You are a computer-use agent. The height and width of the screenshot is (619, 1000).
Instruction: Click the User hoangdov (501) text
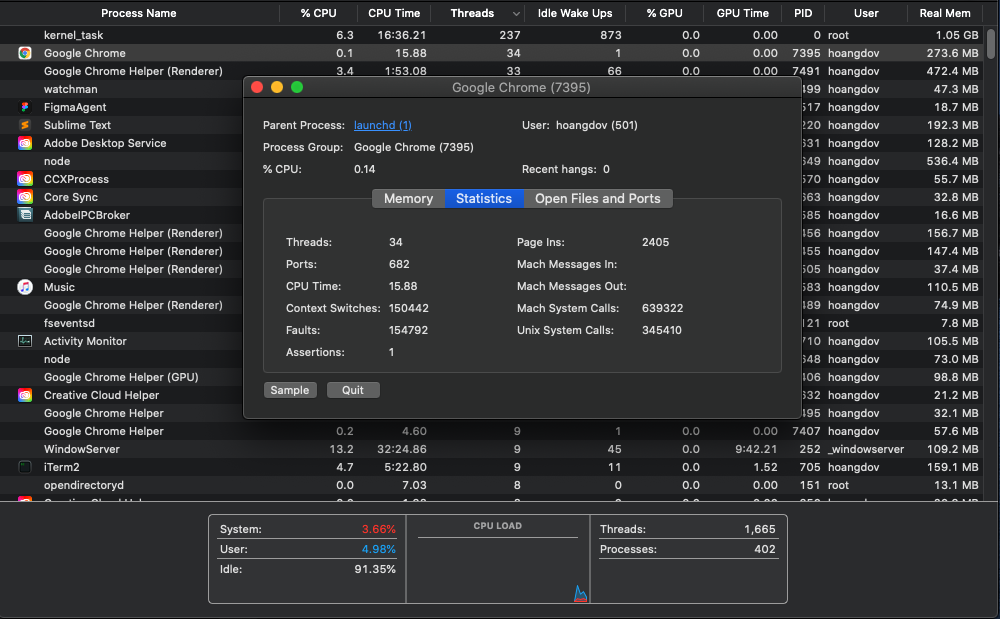pos(580,125)
